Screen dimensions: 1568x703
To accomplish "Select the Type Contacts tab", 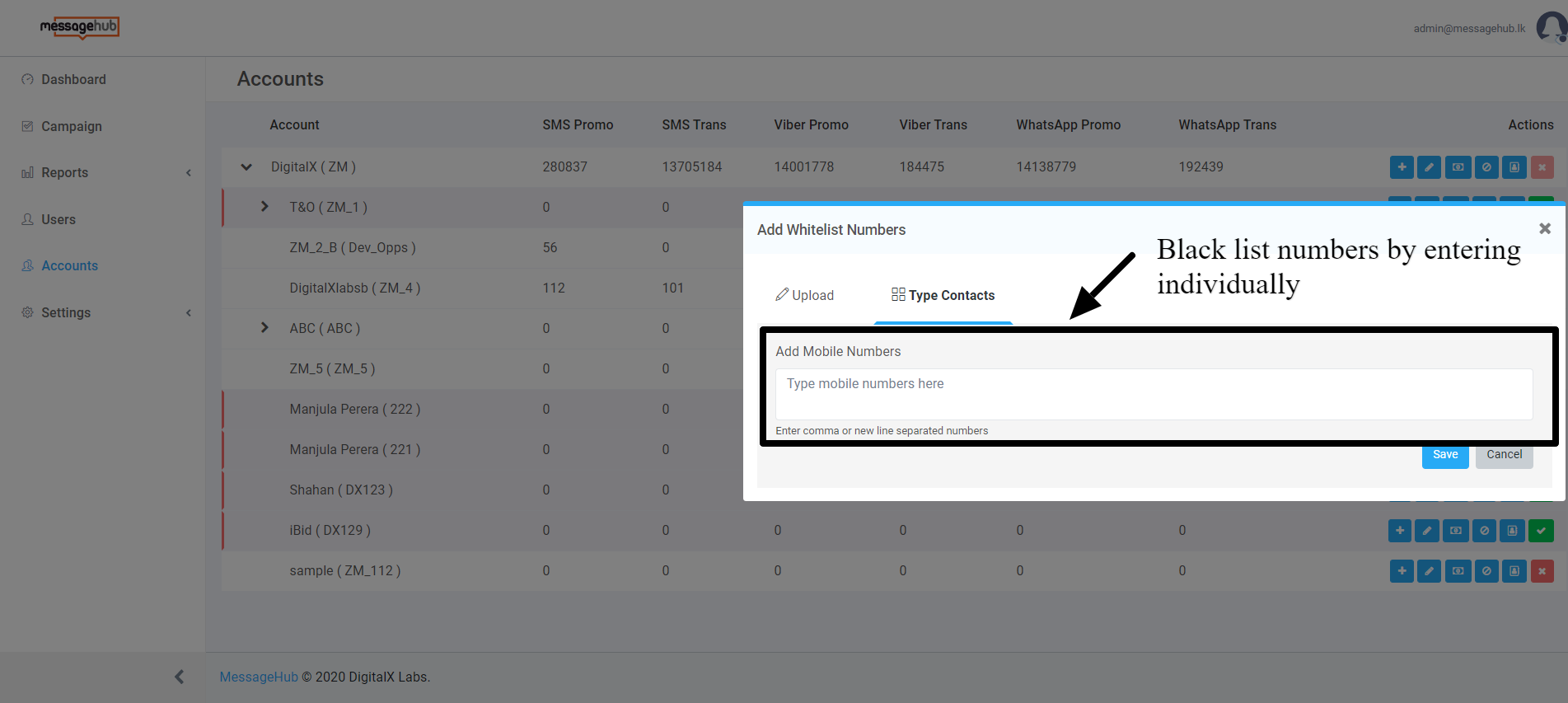I will tap(943, 296).
